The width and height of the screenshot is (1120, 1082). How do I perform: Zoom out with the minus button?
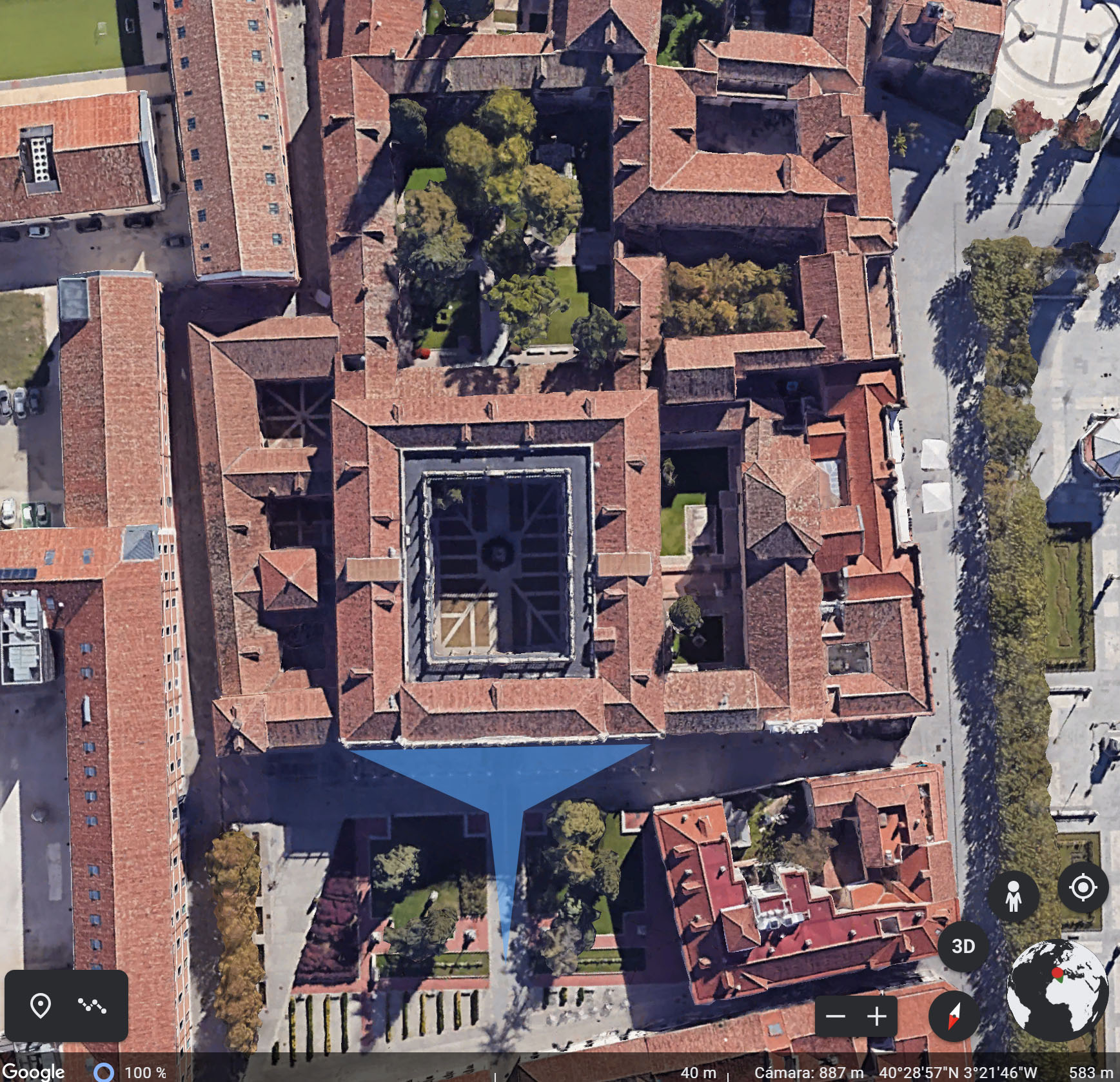[x=836, y=1017]
